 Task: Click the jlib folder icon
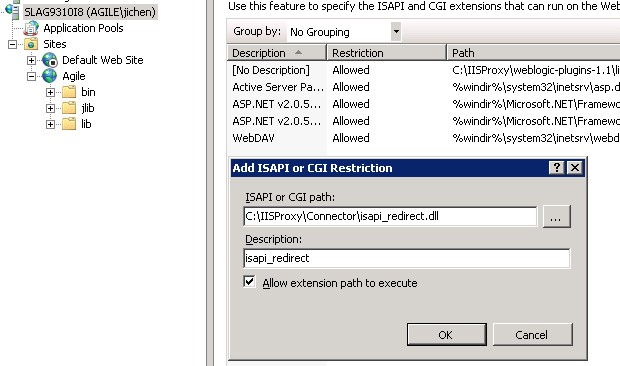click(69, 108)
